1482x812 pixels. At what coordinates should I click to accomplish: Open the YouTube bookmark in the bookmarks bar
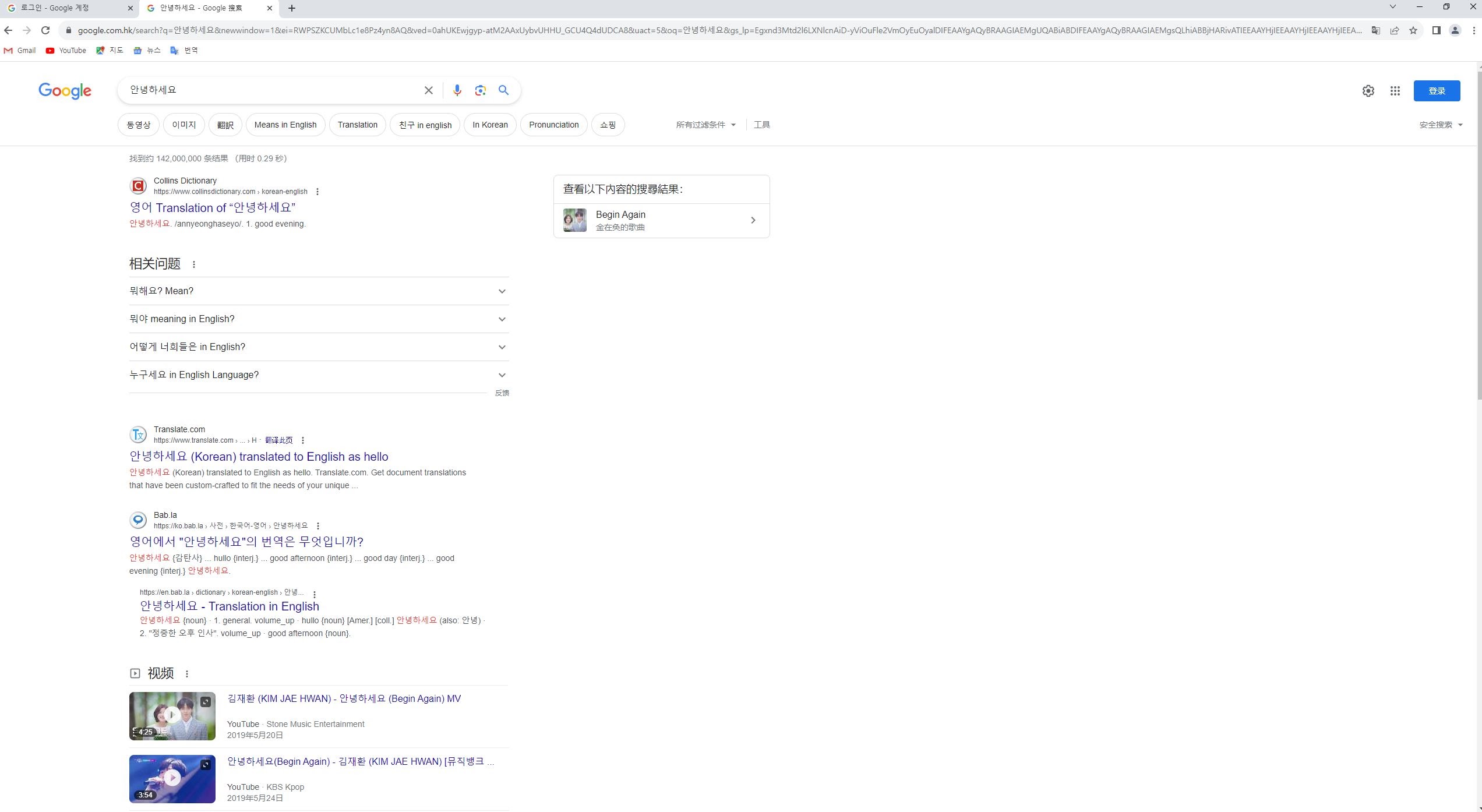point(66,50)
